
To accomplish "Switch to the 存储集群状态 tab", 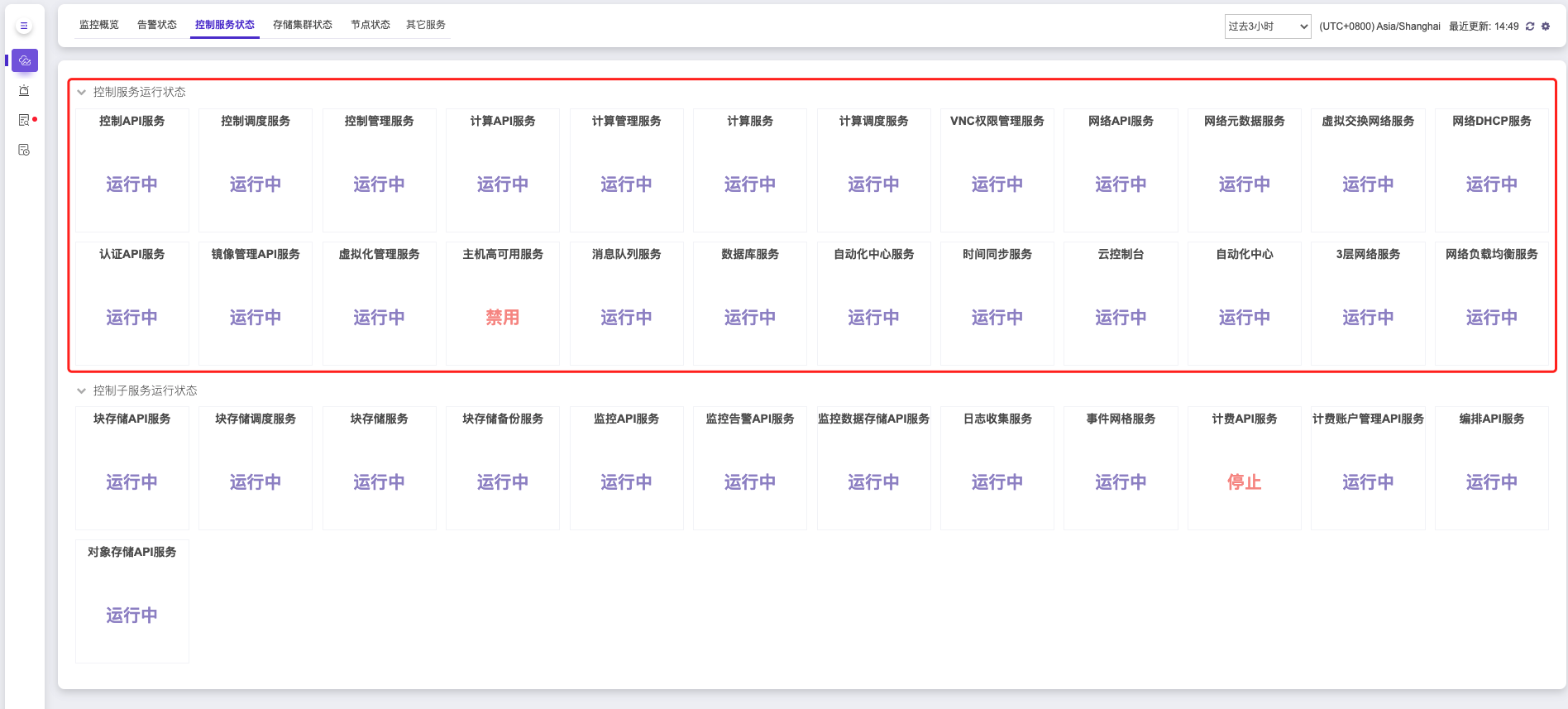I will 303,25.
